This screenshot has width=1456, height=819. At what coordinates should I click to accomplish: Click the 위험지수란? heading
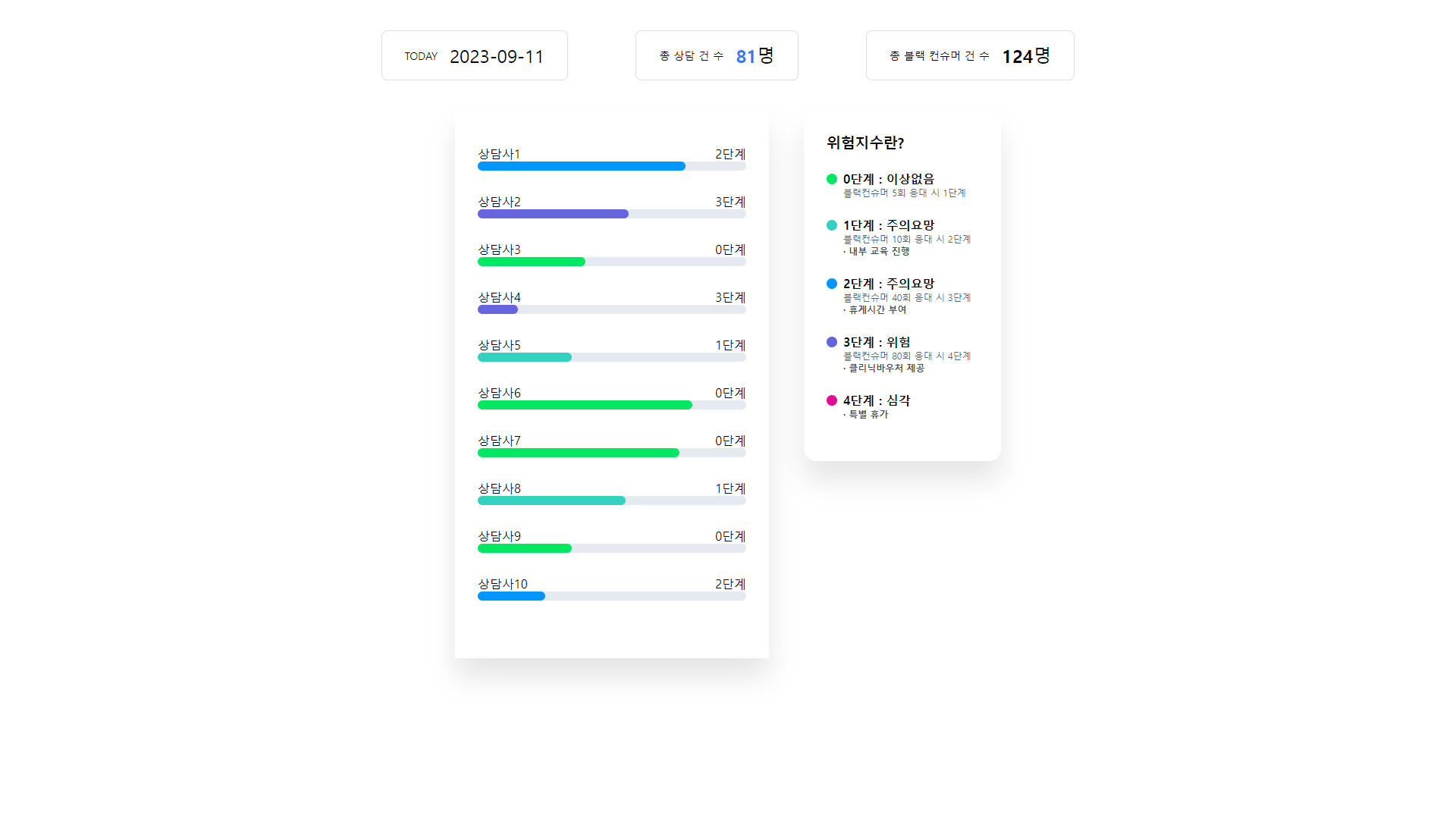click(x=865, y=143)
